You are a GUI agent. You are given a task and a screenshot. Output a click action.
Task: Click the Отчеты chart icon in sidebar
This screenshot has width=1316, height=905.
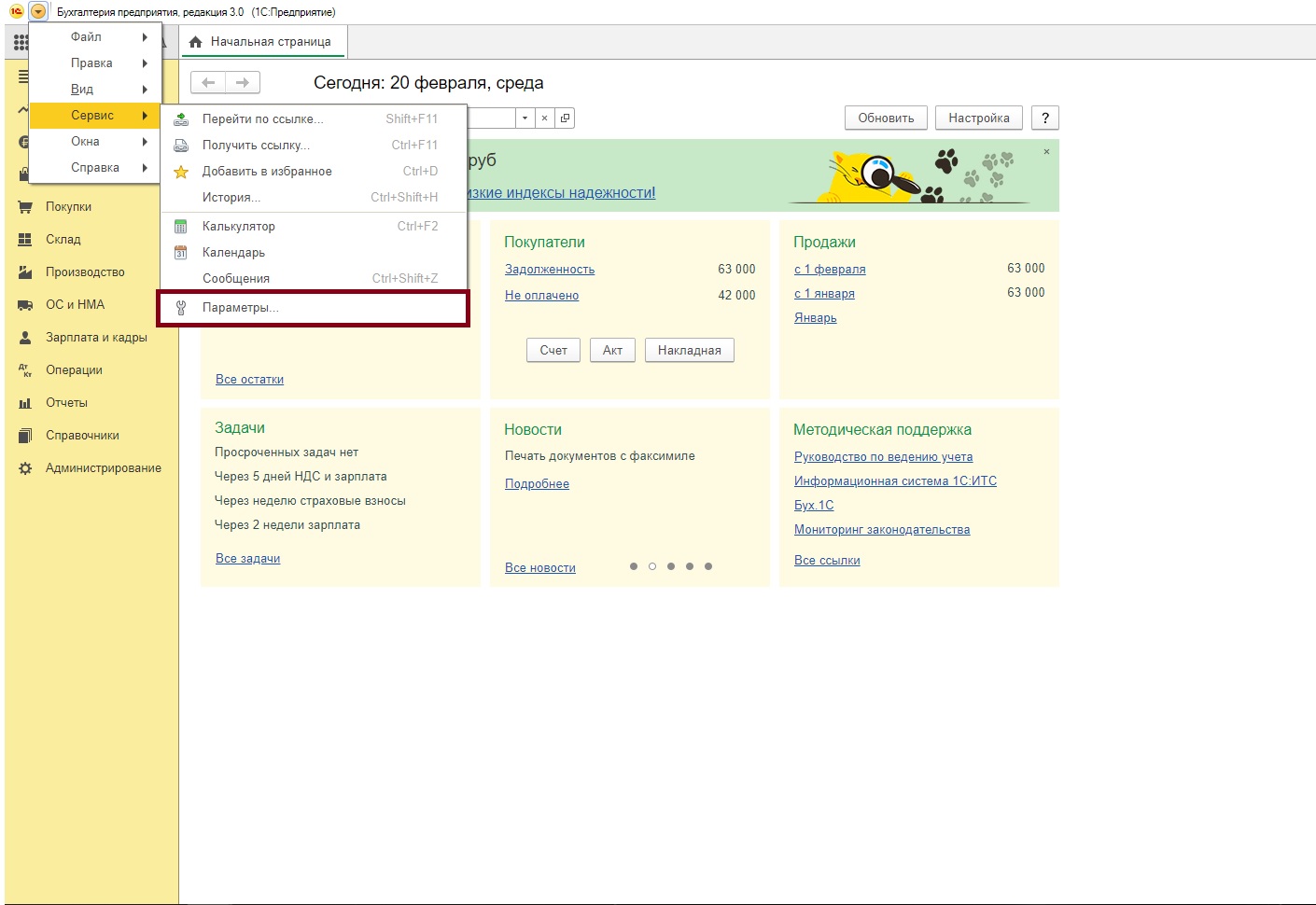coord(25,403)
